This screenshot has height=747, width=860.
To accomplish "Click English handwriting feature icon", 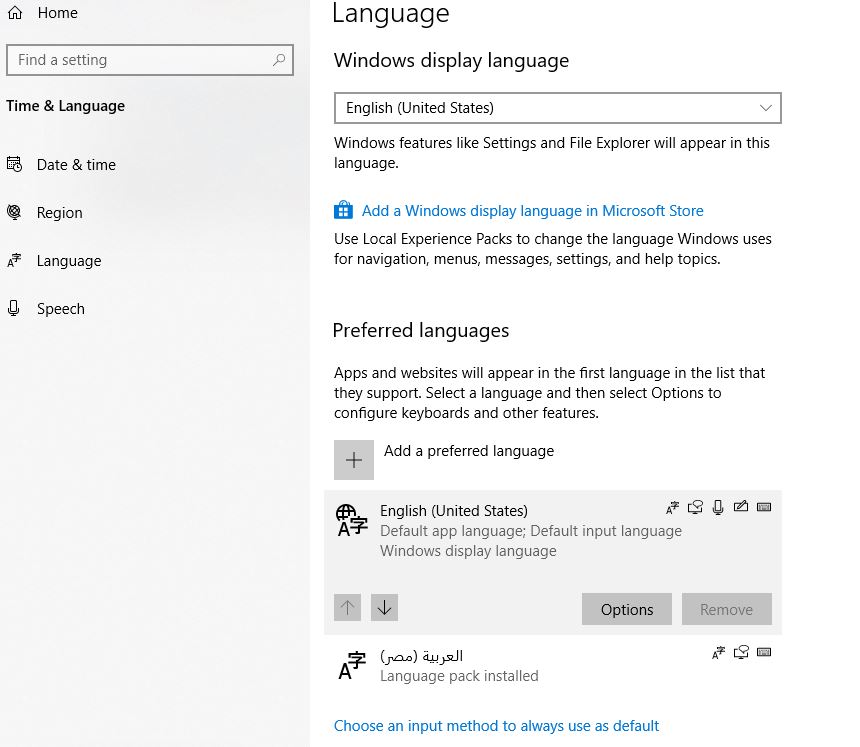I will (x=741, y=506).
